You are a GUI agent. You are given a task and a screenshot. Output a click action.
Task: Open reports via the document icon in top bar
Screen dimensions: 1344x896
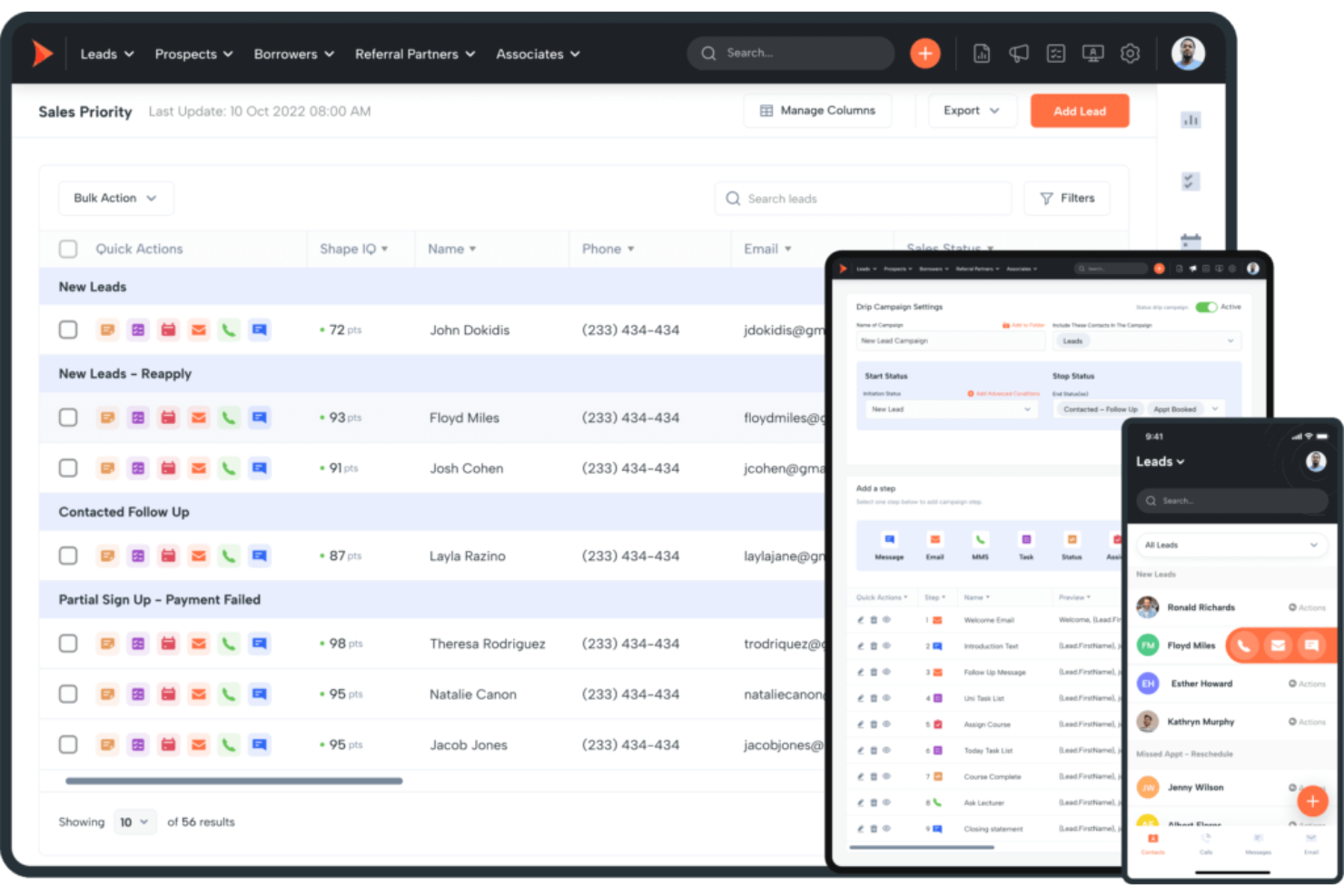tap(981, 54)
